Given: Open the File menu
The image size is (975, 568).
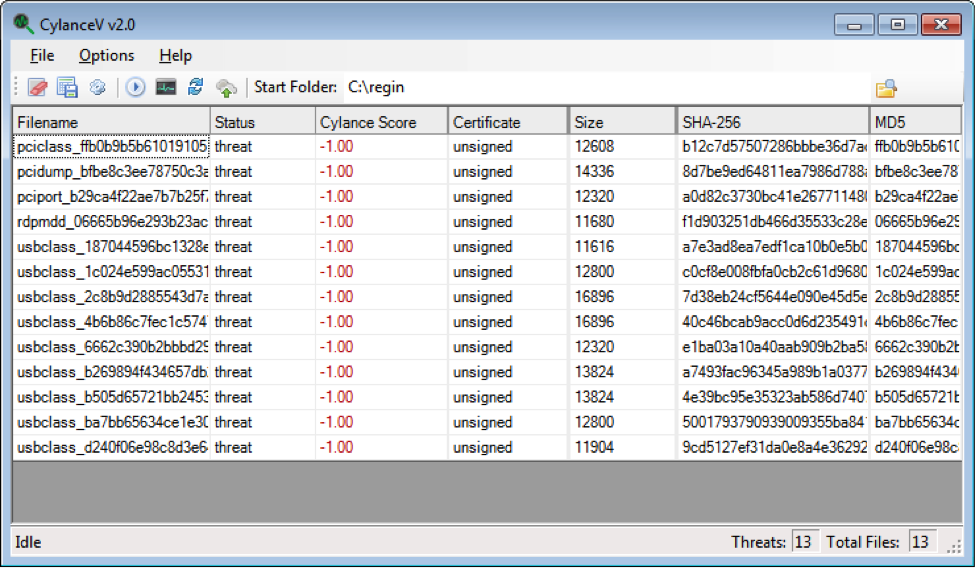Looking at the screenshot, I should 42,55.
